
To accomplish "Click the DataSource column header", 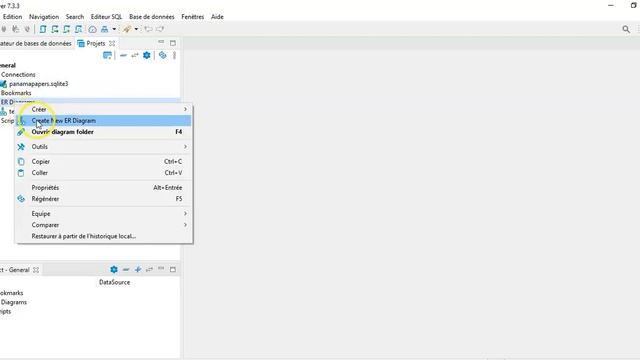I will click(x=114, y=282).
